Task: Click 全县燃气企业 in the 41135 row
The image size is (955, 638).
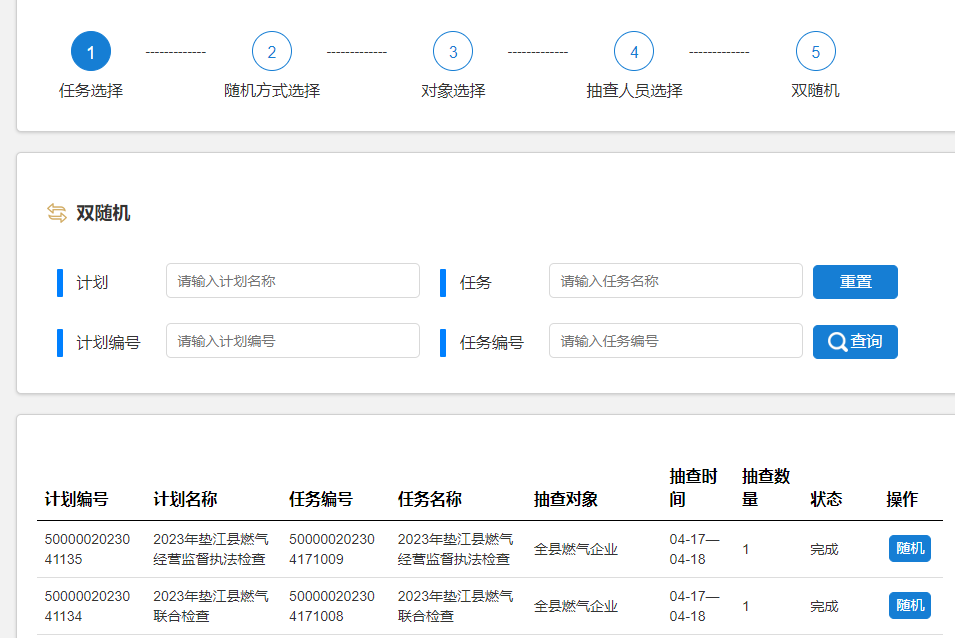Action: [576, 549]
